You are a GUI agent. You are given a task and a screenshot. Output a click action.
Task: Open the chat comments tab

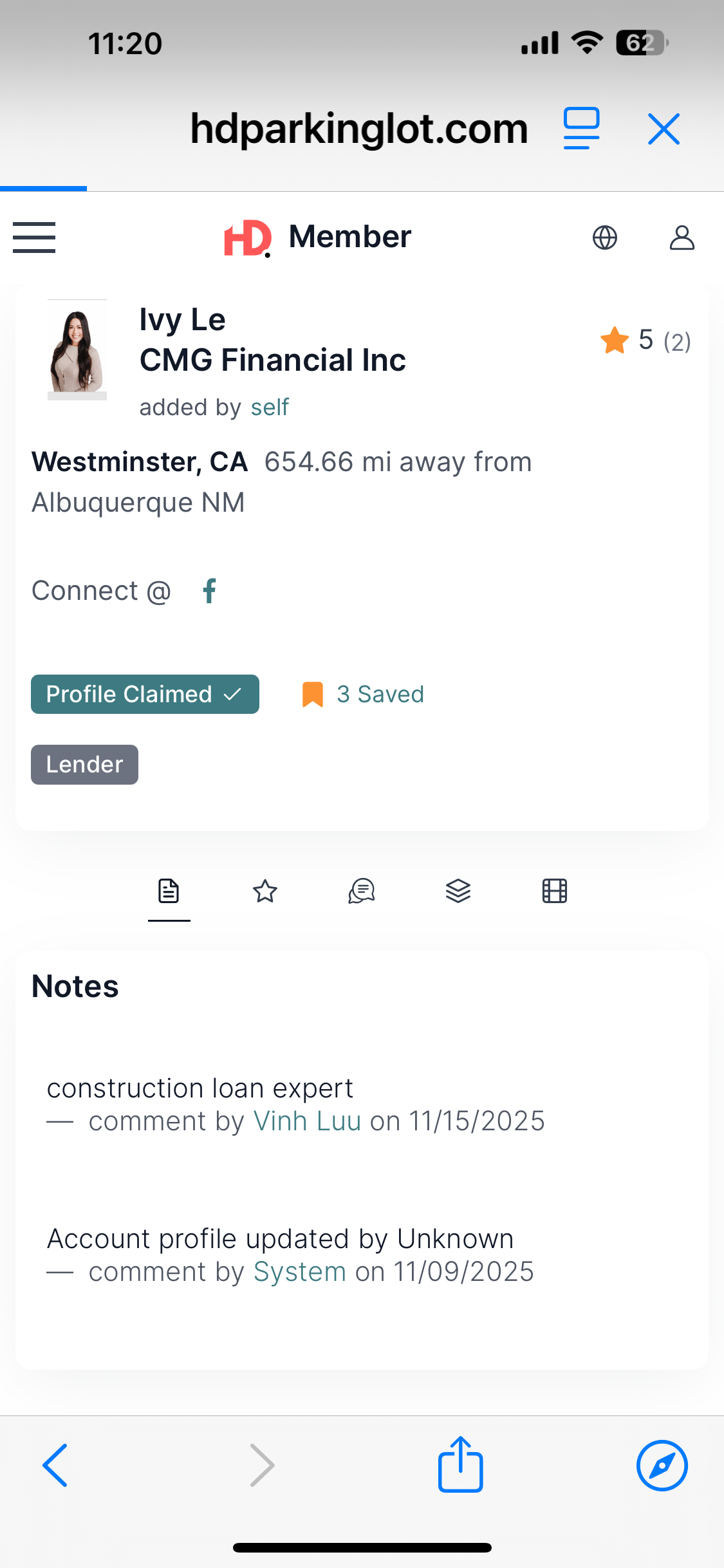click(362, 891)
